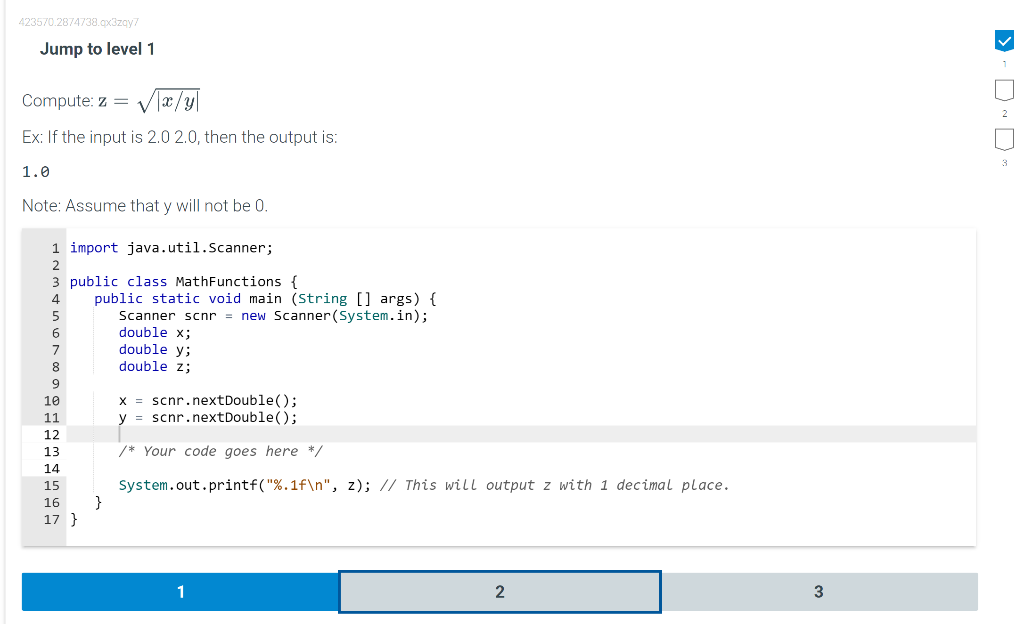
Task: Click the Jump to level 1 heading
Action: 97,48
